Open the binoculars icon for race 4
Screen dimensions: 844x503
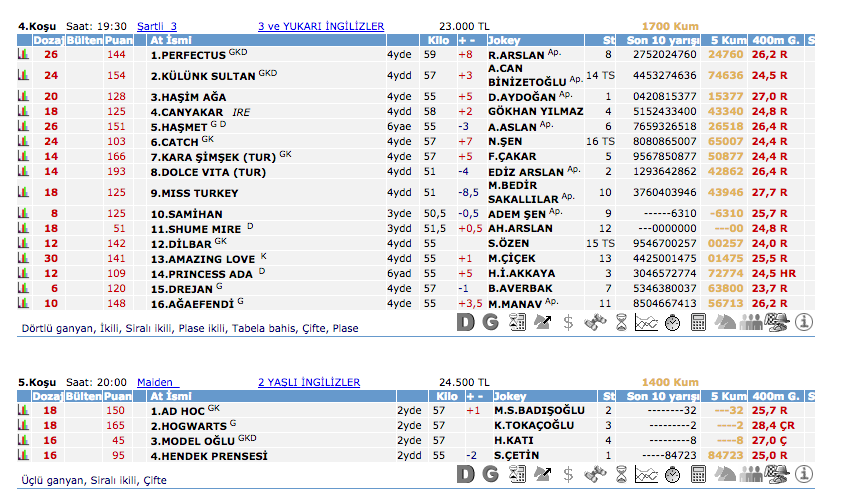(595, 323)
